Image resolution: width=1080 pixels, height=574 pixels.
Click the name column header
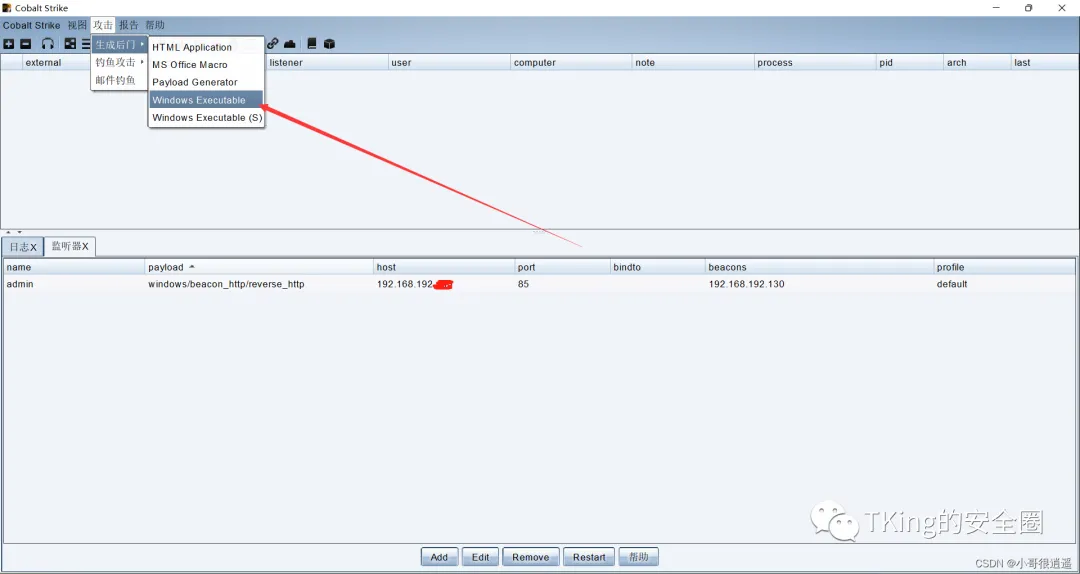point(74,267)
